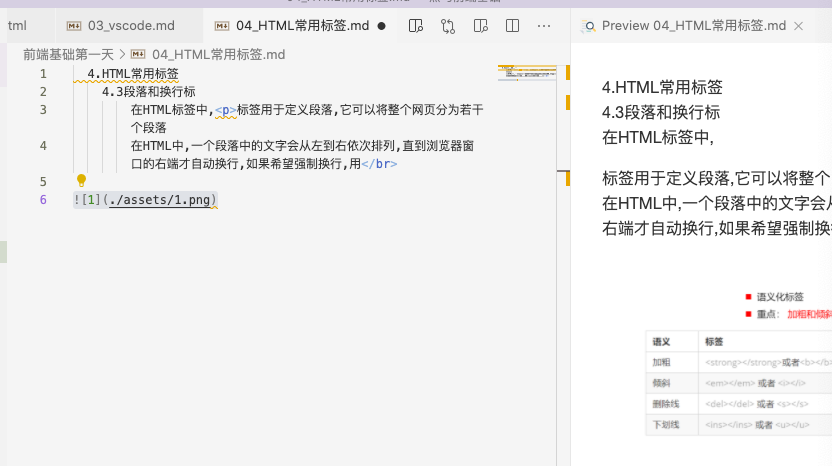
Task: Select the Preview 04_HTML常用标签.md tab
Action: (x=692, y=25)
